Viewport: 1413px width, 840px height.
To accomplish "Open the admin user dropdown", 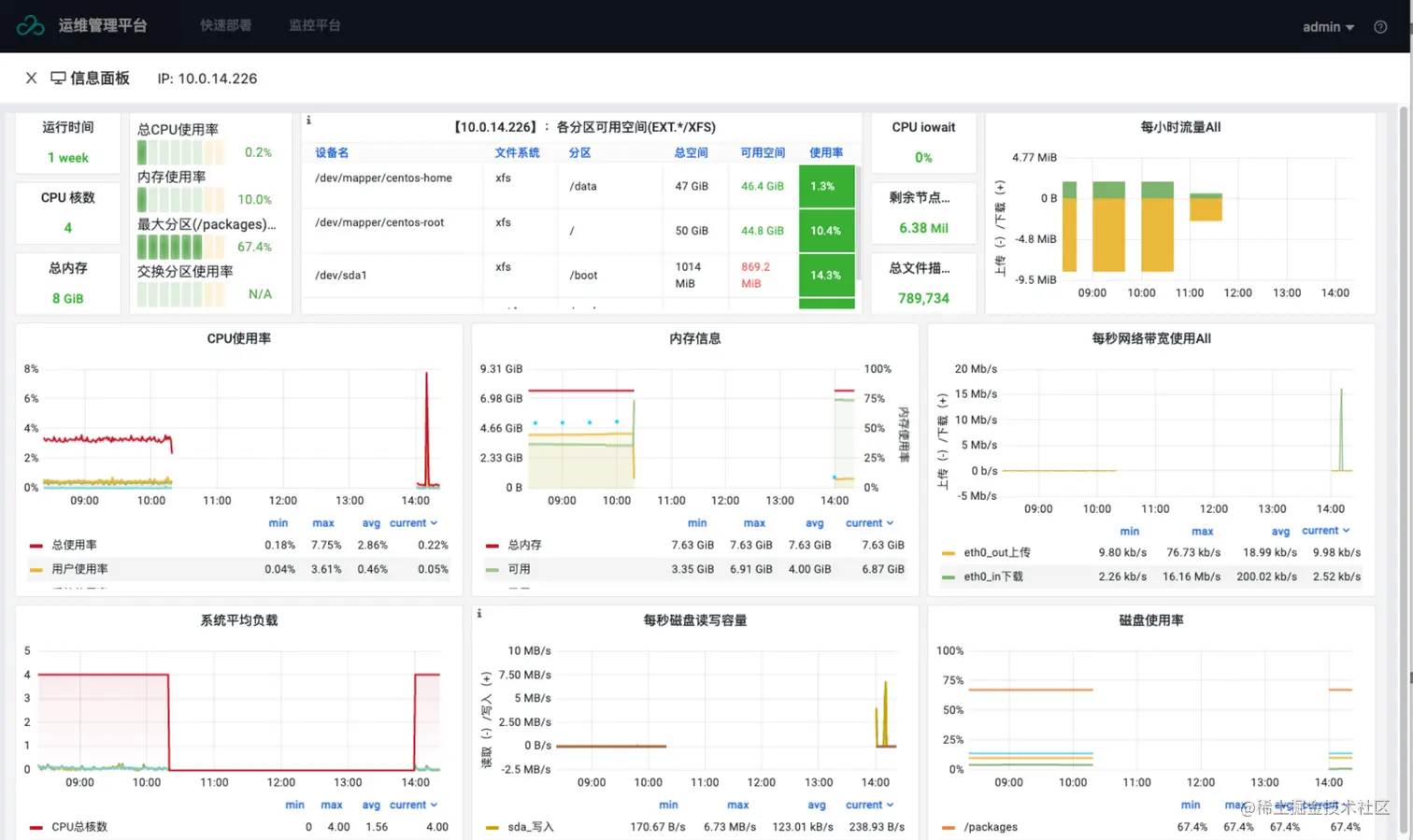I will (x=1328, y=27).
